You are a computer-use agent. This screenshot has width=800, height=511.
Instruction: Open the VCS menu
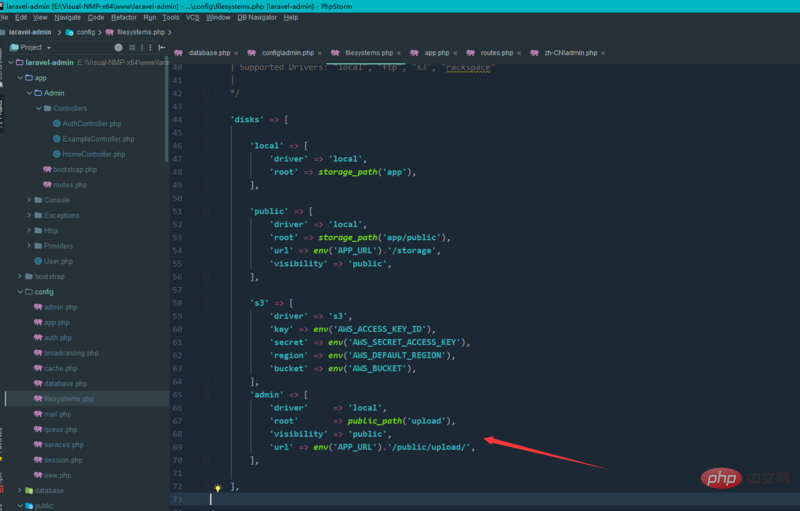[192, 17]
